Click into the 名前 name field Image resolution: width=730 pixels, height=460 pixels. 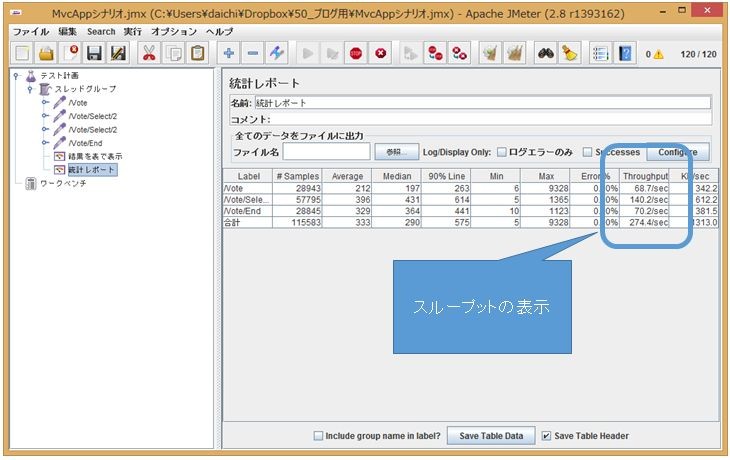[x=483, y=103]
